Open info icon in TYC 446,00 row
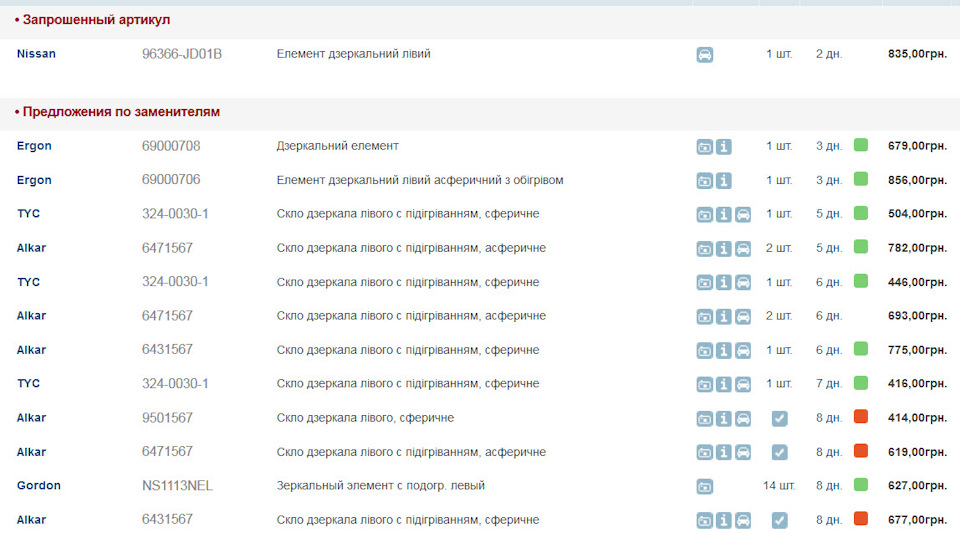The width and height of the screenshot is (960, 533). [724, 283]
